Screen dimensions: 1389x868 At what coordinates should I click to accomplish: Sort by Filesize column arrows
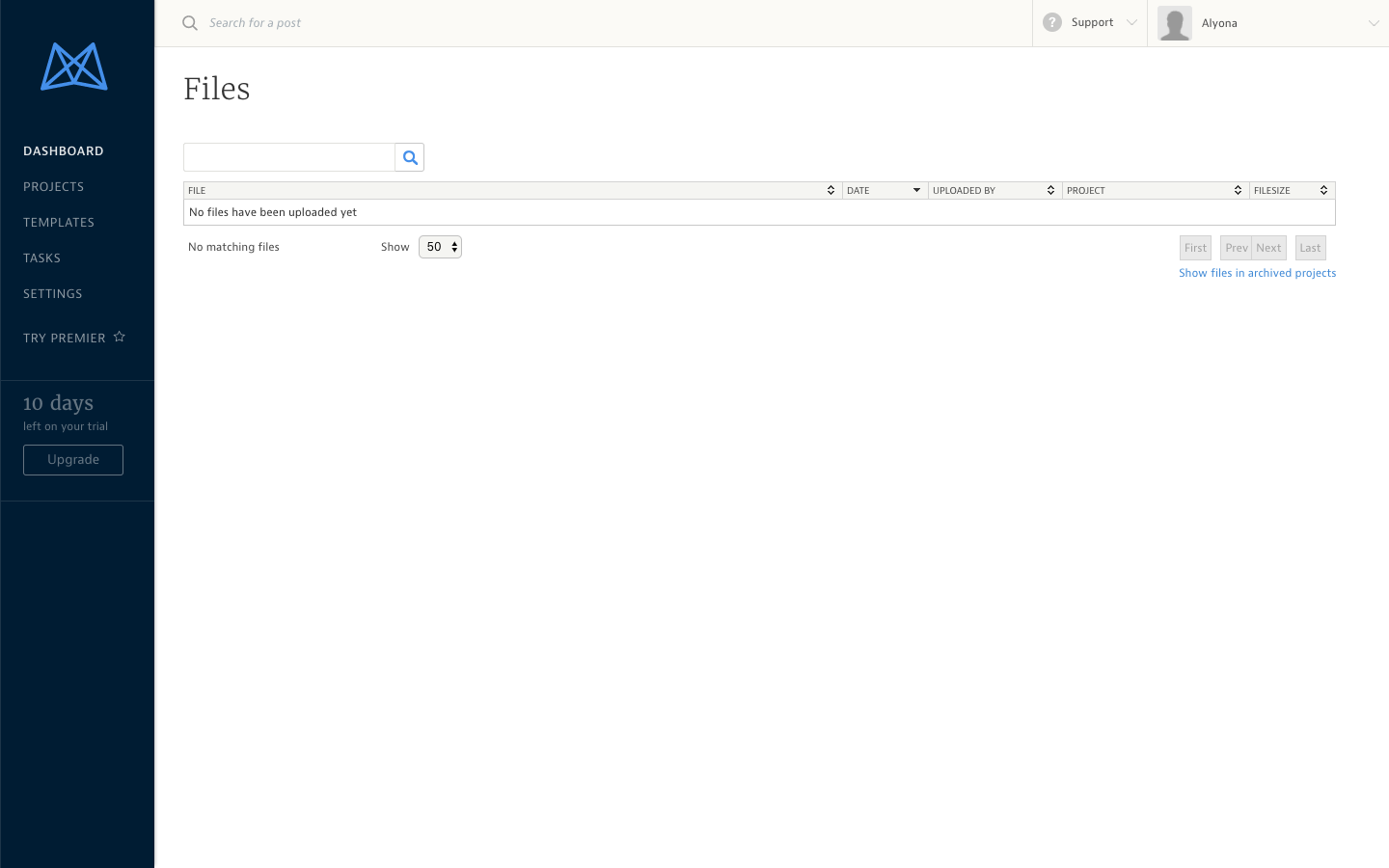point(1323,191)
